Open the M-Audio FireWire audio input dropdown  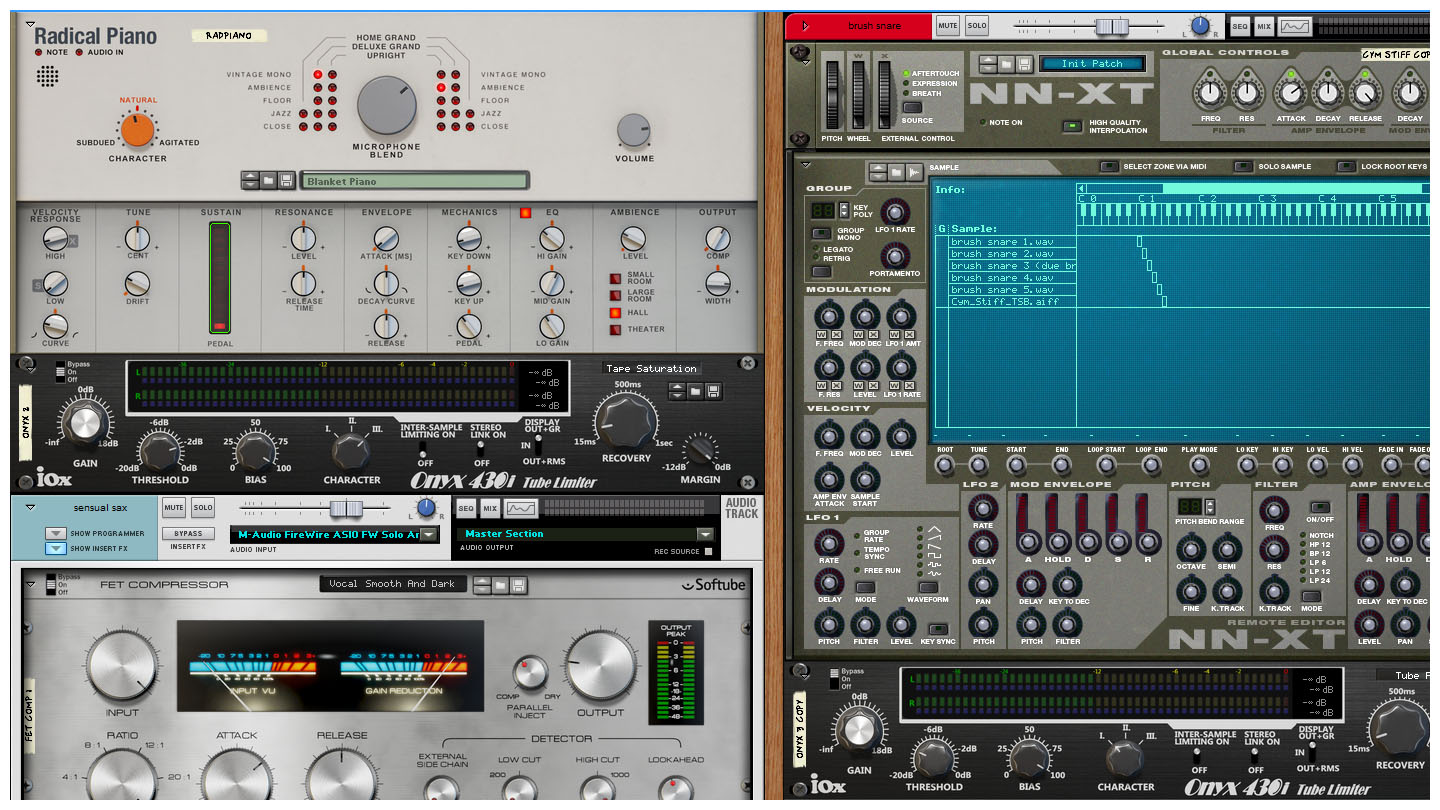click(x=429, y=535)
